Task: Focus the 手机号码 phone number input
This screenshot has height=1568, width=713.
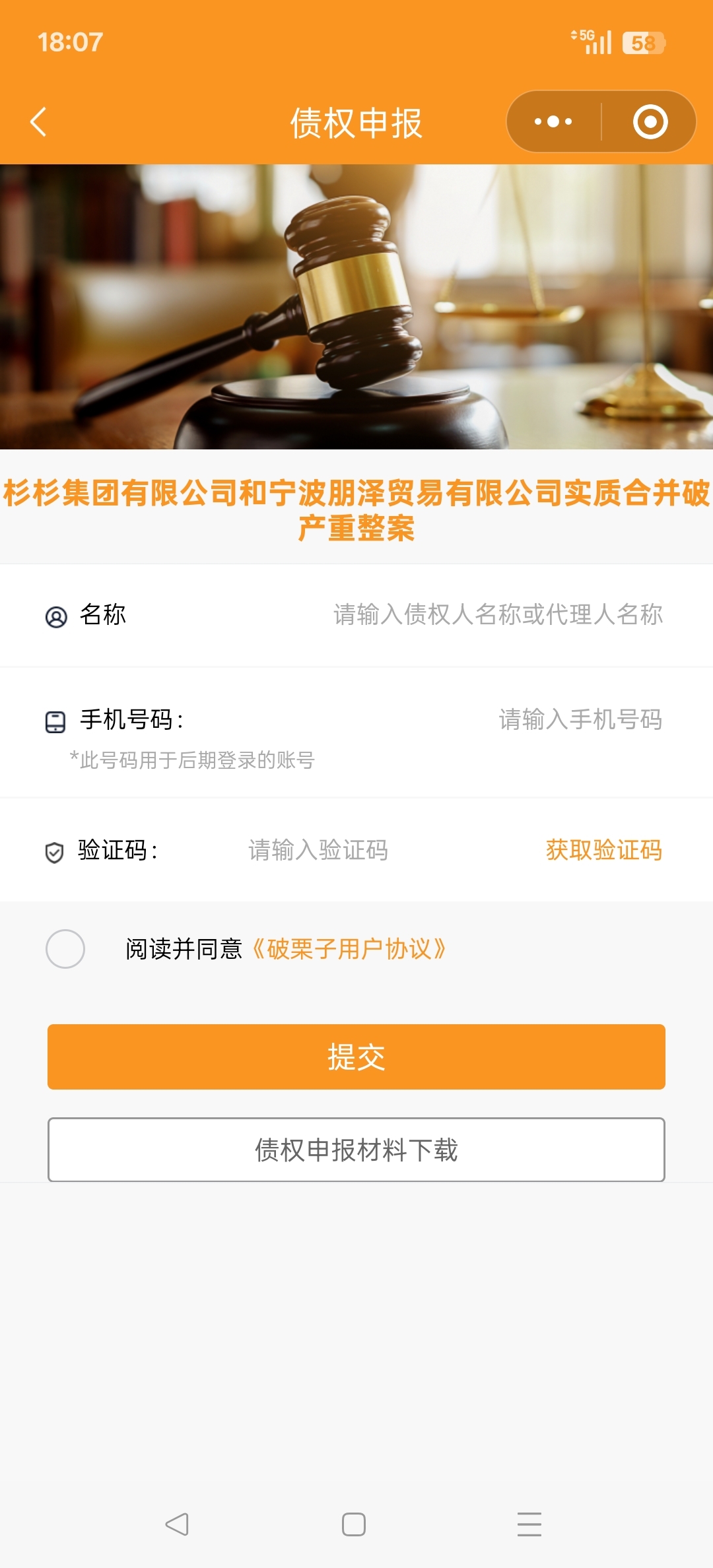Action: click(x=580, y=719)
